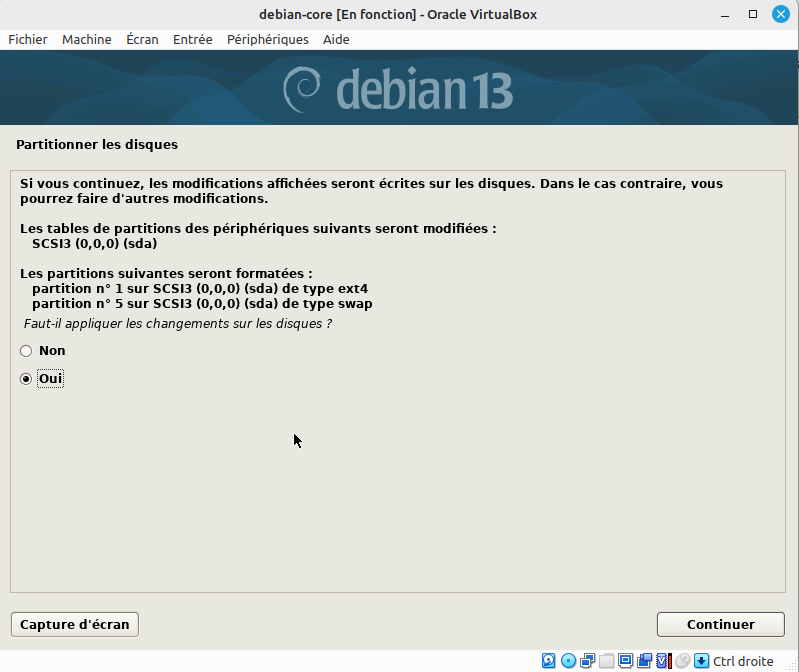The image size is (799, 672).
Task: Click the V virtualization chip icon
Action: [663, 661]
